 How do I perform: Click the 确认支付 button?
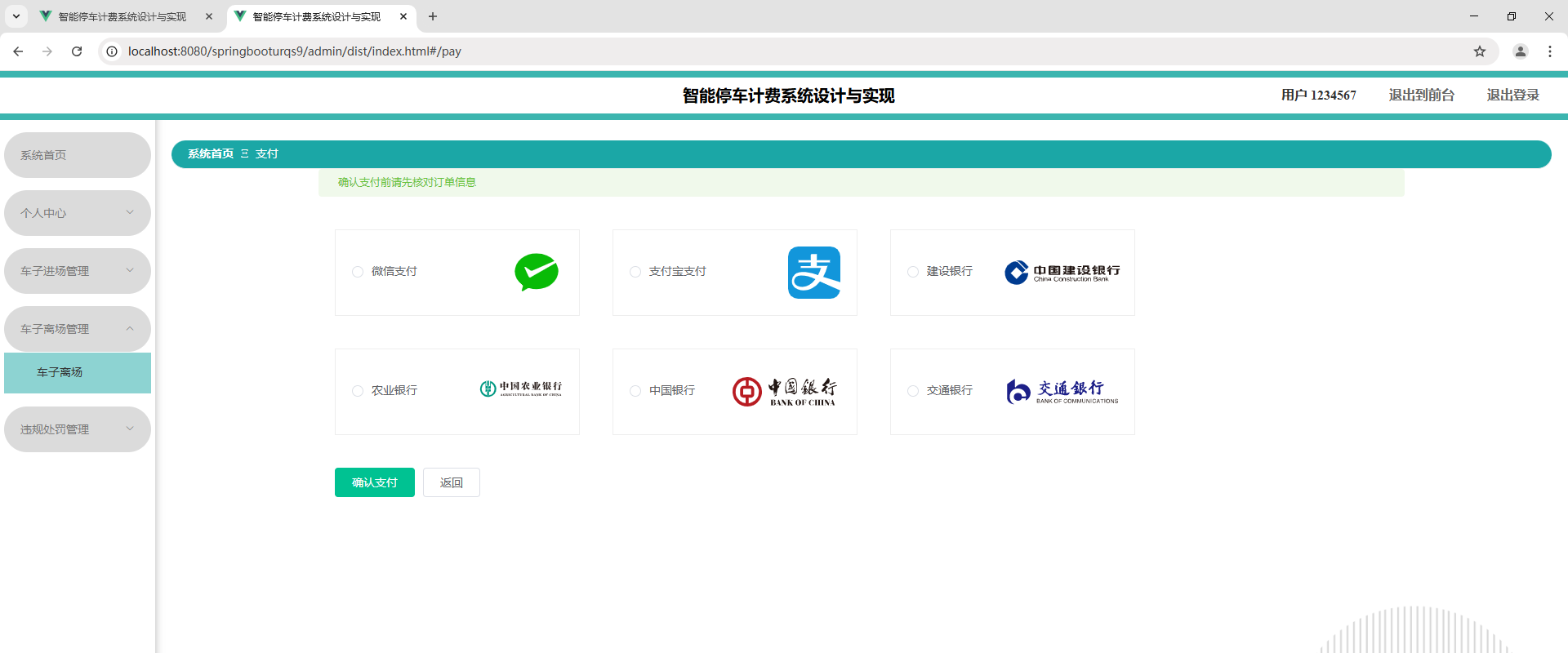(375, 482)
